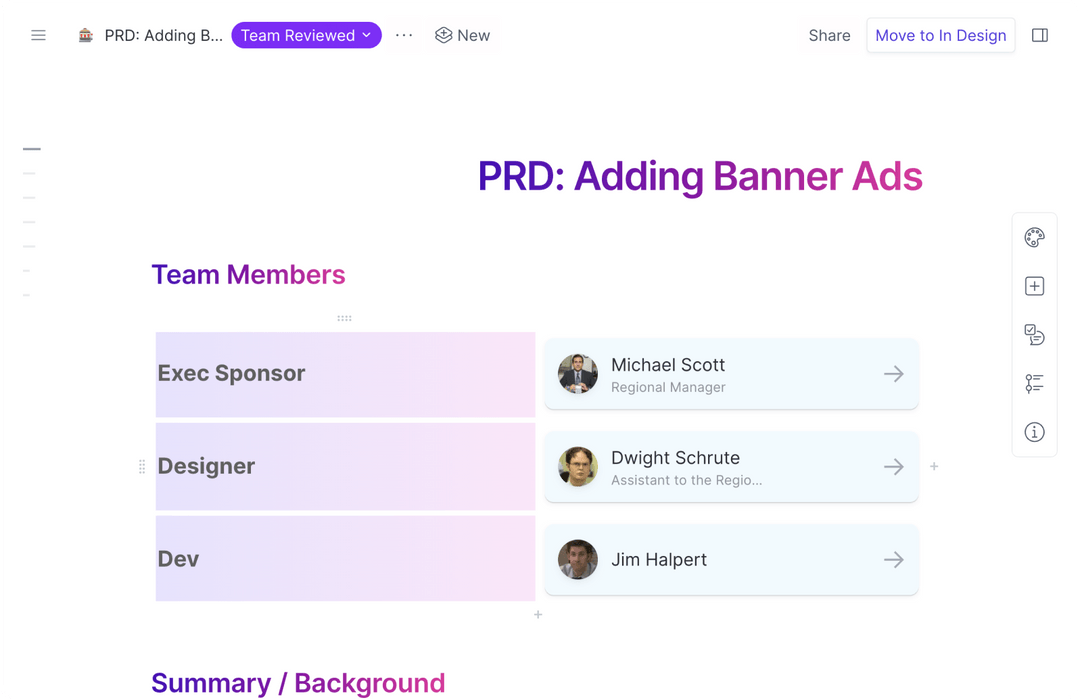Open the task list outline icon
This screenshot has height=699, width=1080.
(1034, 384)
